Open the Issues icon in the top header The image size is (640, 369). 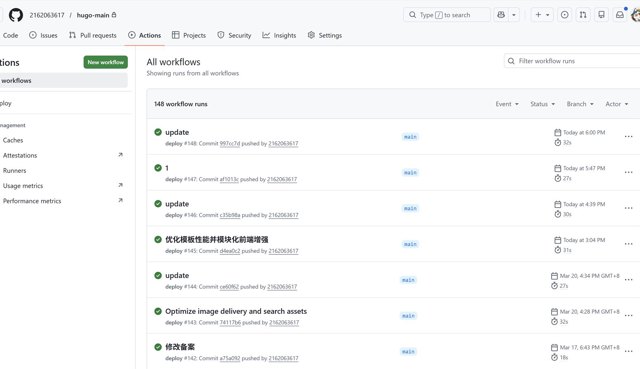[x=564, y=15]
